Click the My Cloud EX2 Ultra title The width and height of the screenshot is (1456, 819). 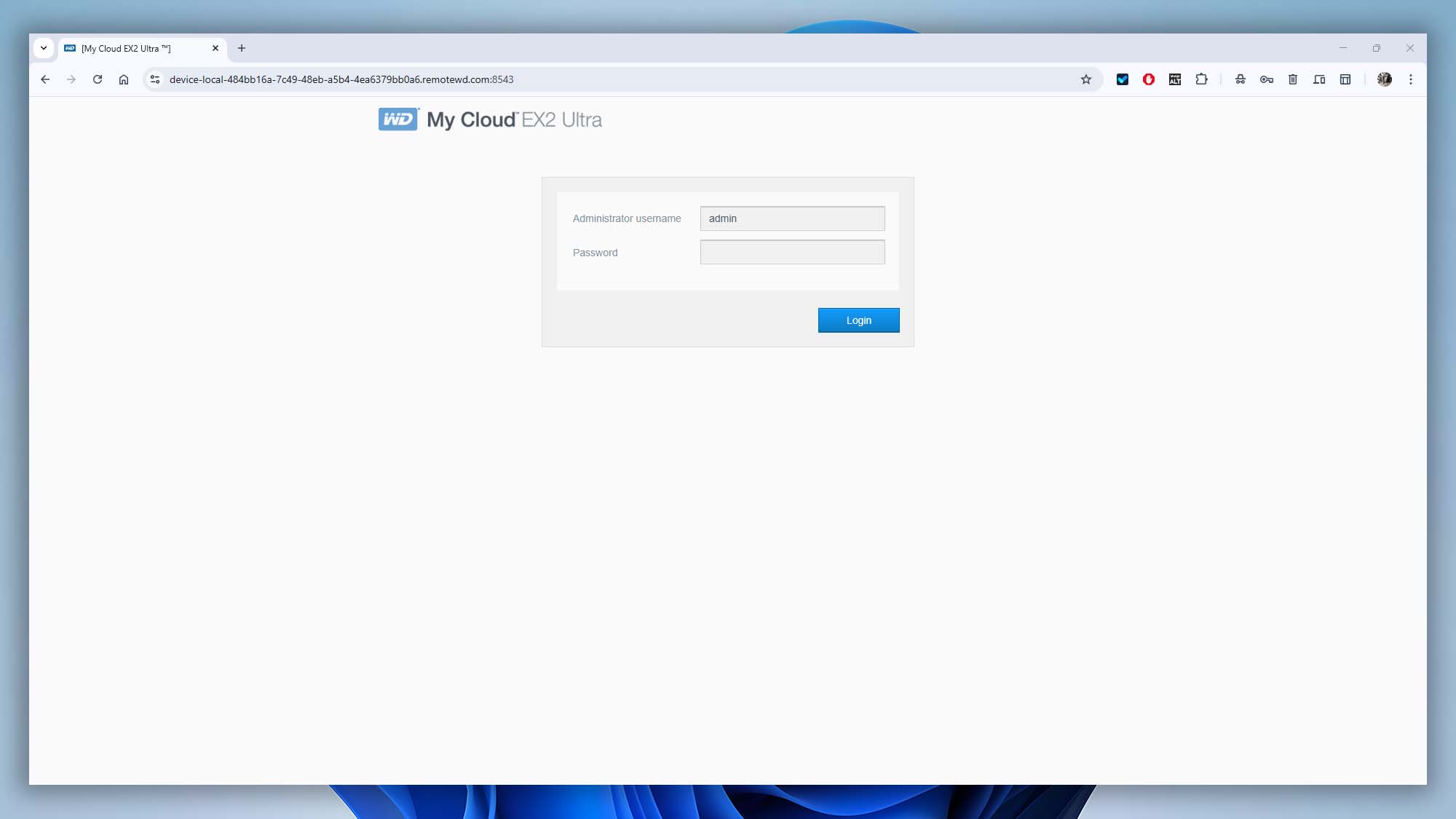[514, 119]
